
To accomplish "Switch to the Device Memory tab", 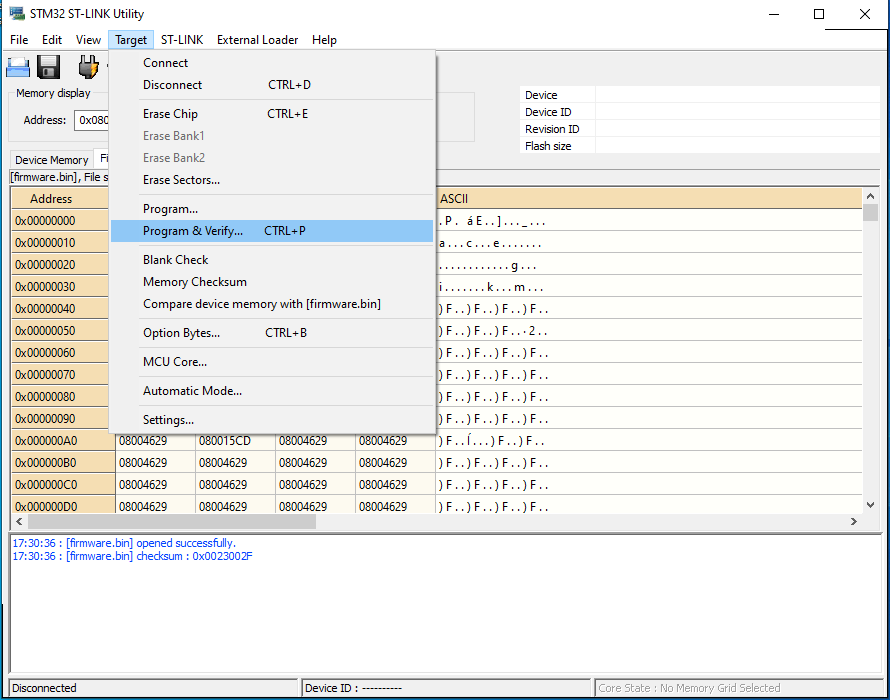I will 52,160.
